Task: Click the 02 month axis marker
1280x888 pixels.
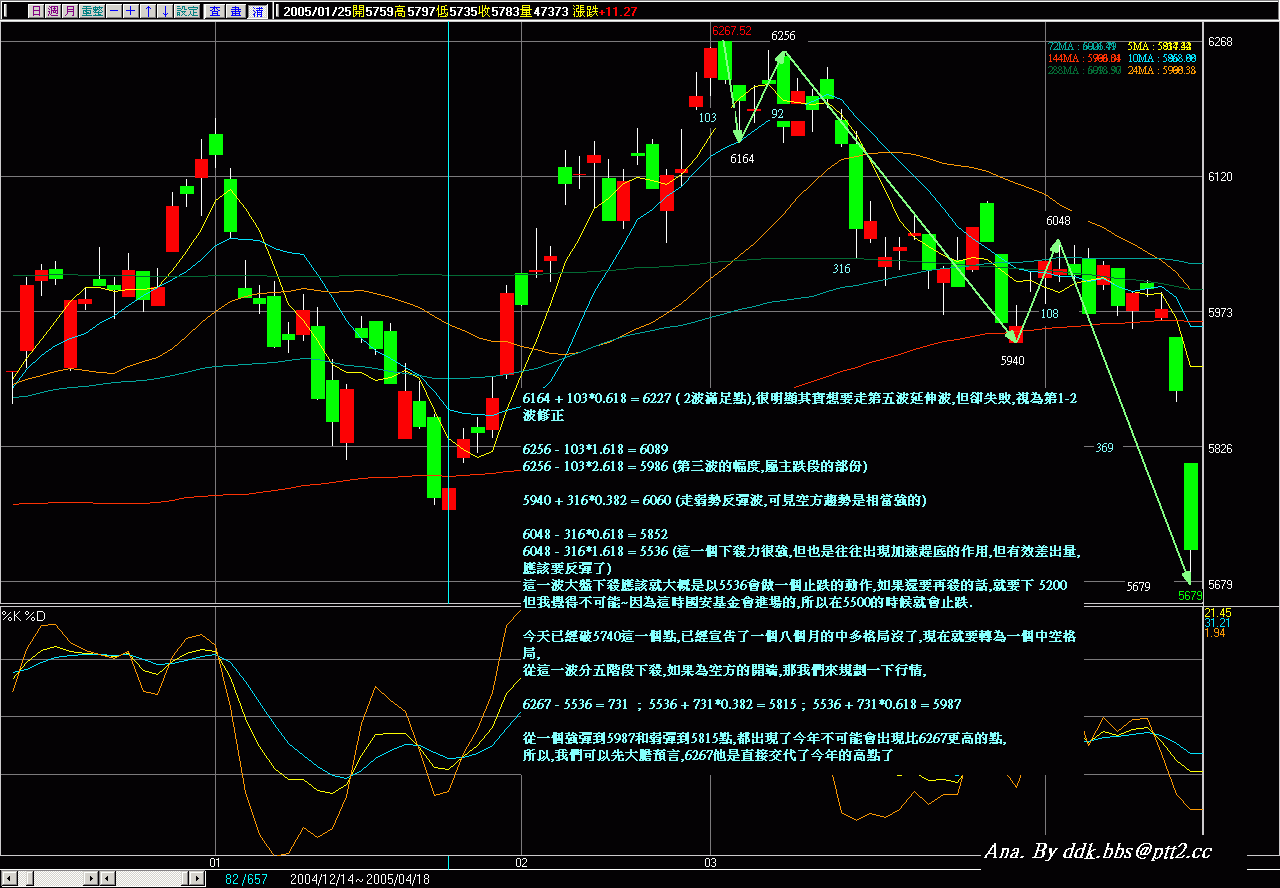Action: tap(521, 861)
